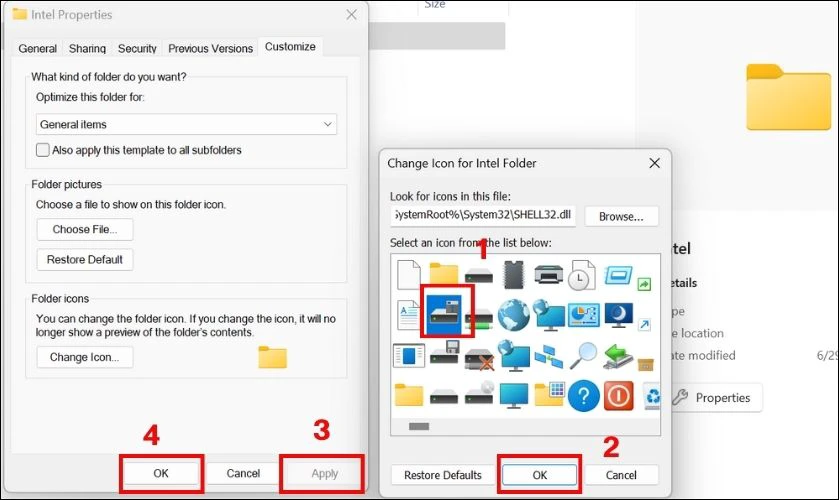Select the printer icon
840x500 pixels.
(x=549, y=275)
